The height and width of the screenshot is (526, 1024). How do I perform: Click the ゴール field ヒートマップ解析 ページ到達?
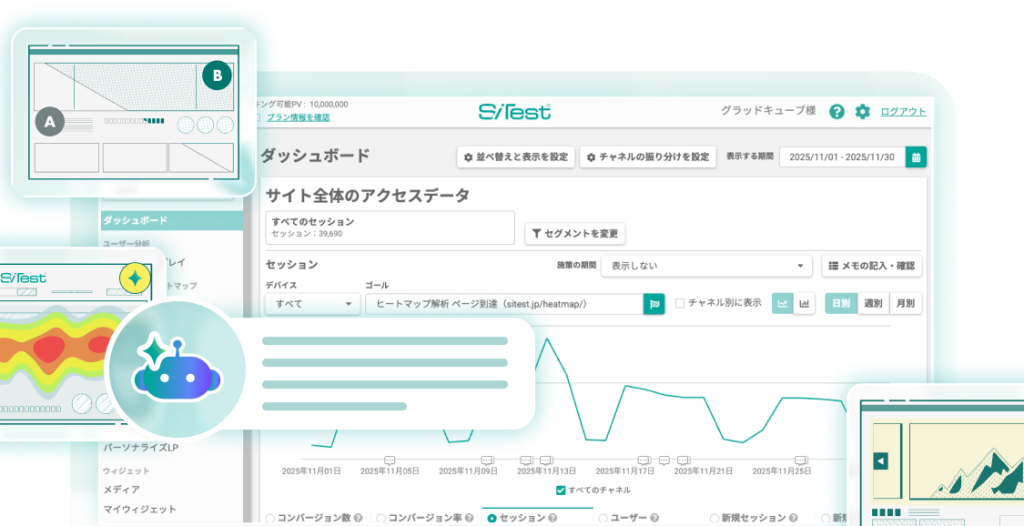504,304
